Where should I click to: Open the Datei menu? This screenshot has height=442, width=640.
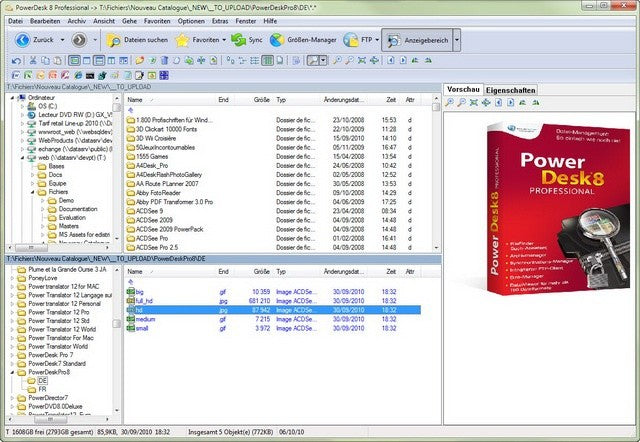pos(16,21)
